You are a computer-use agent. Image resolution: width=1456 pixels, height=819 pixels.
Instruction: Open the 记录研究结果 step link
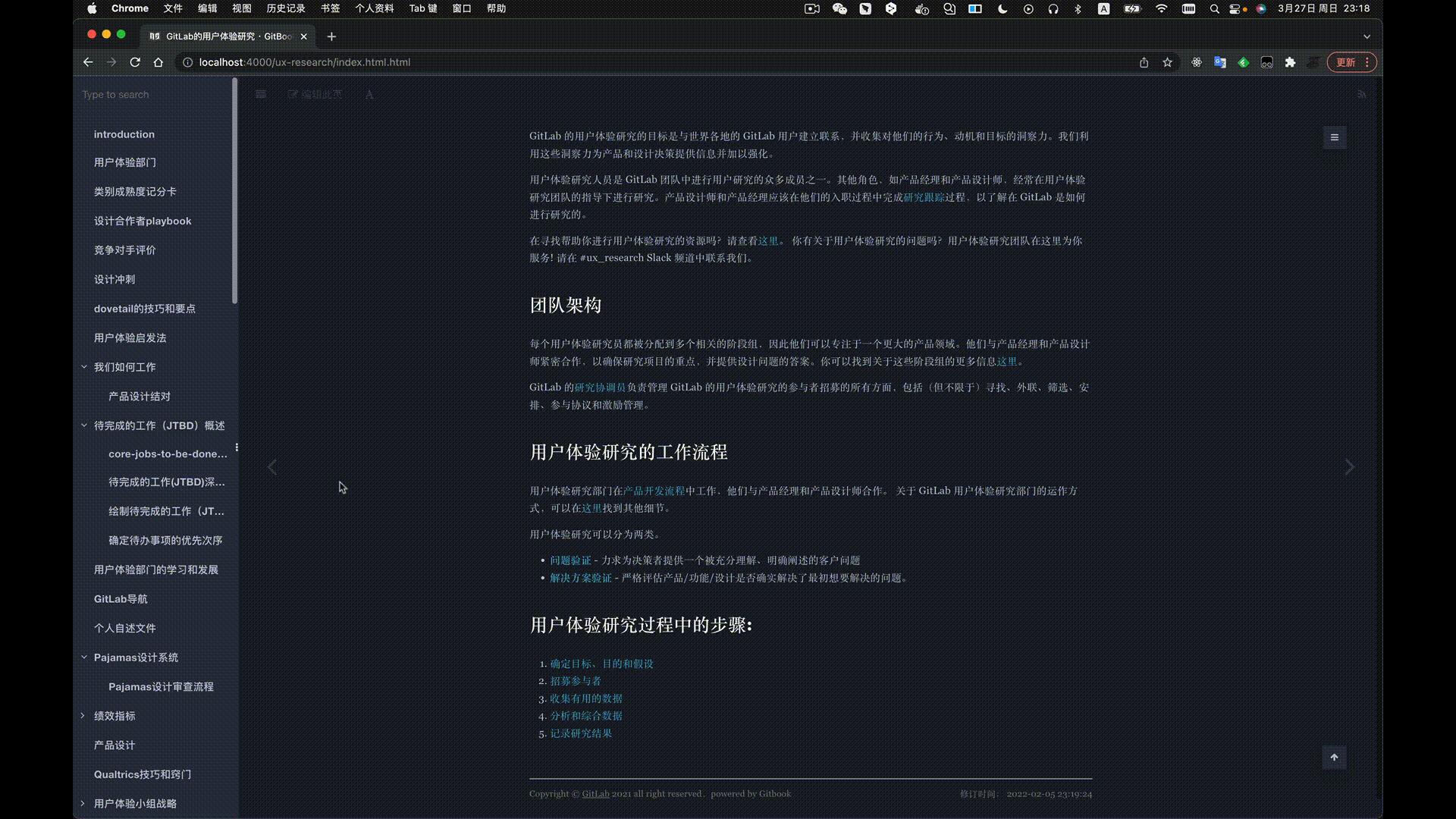pyautogui.click(x=581, y=734)
